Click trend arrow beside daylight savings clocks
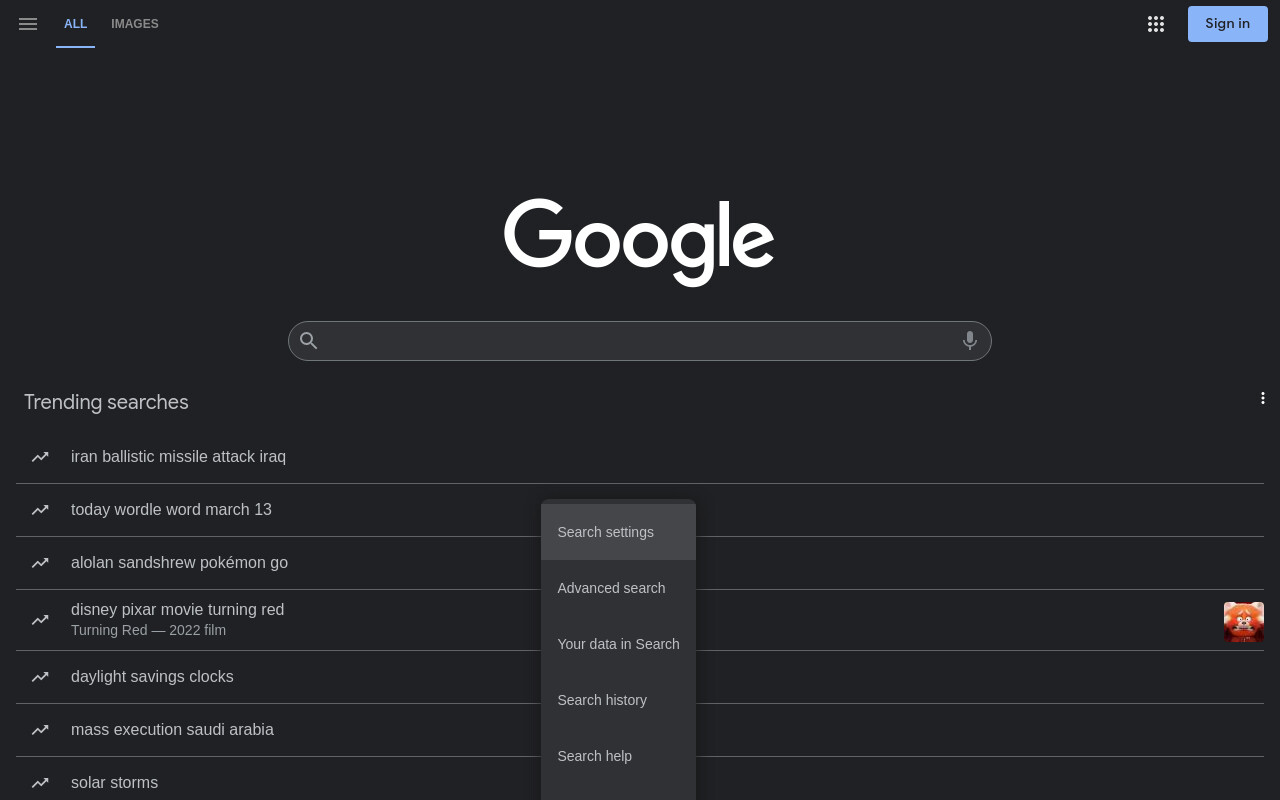Image resolution: width=1280 pixels, height=800 pixels. point(40,677)
